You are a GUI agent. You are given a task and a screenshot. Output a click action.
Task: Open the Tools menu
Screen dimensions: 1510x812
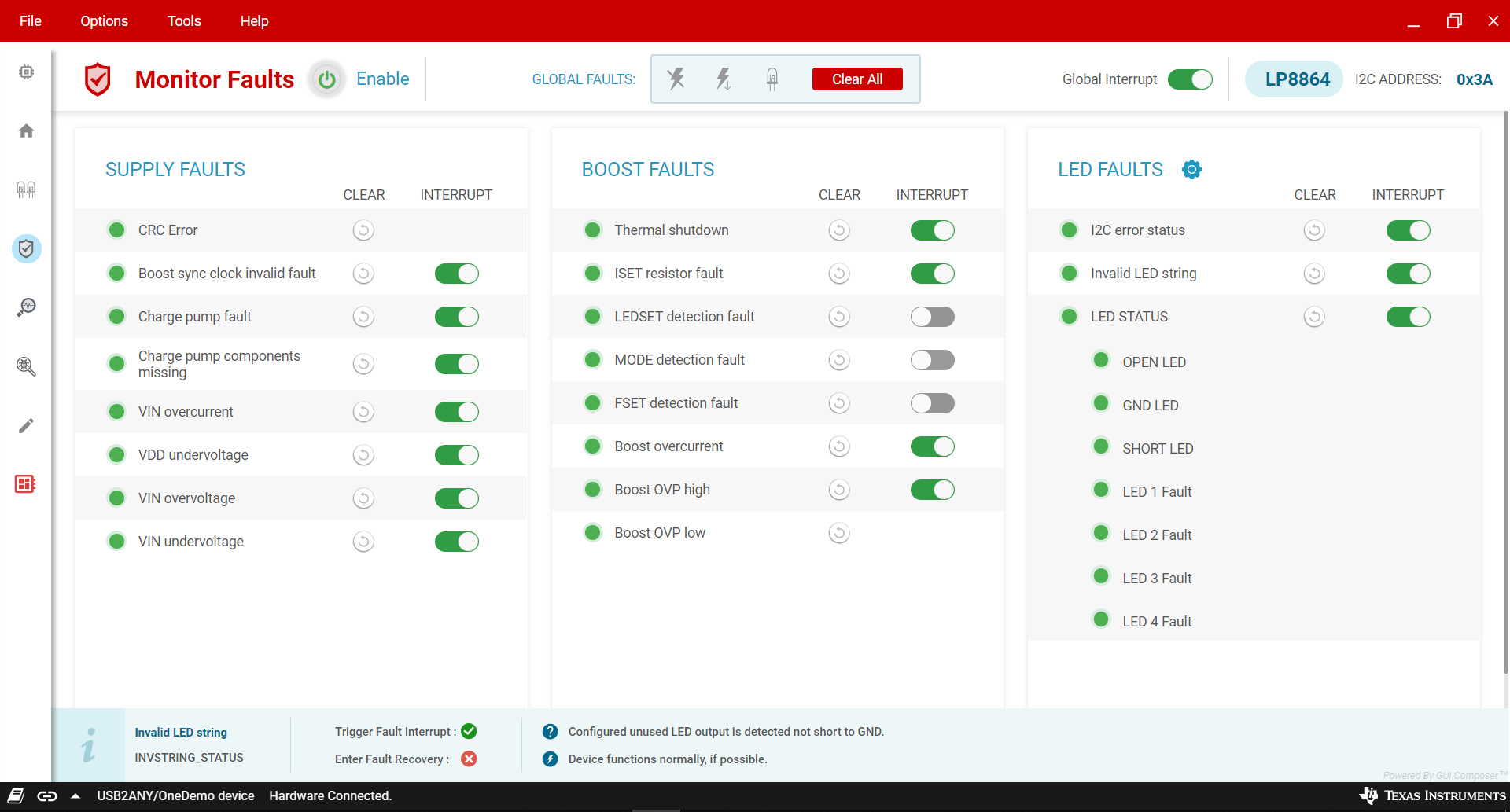[x=184, y=21]
